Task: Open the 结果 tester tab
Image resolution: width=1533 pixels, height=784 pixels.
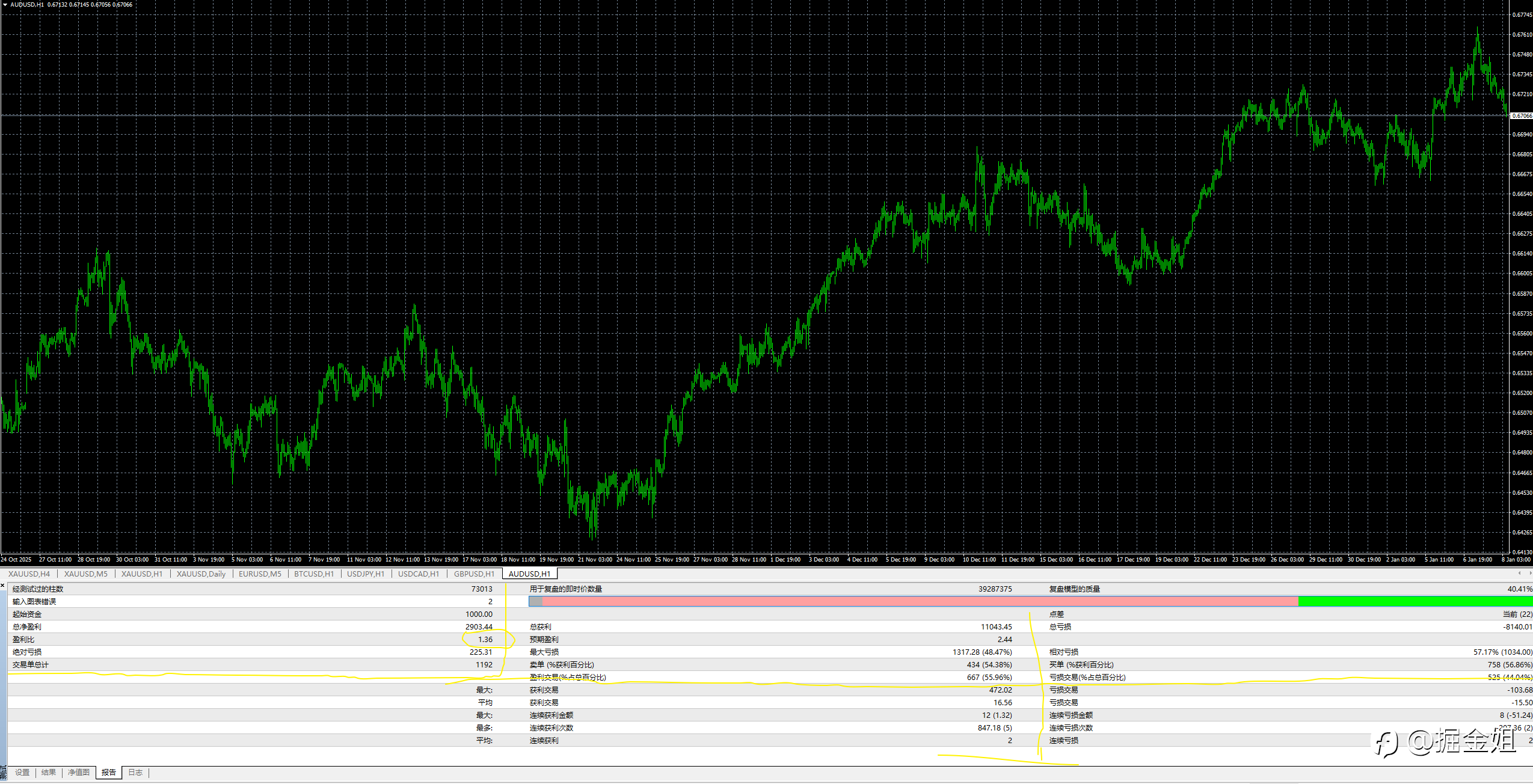Action: 49,773
